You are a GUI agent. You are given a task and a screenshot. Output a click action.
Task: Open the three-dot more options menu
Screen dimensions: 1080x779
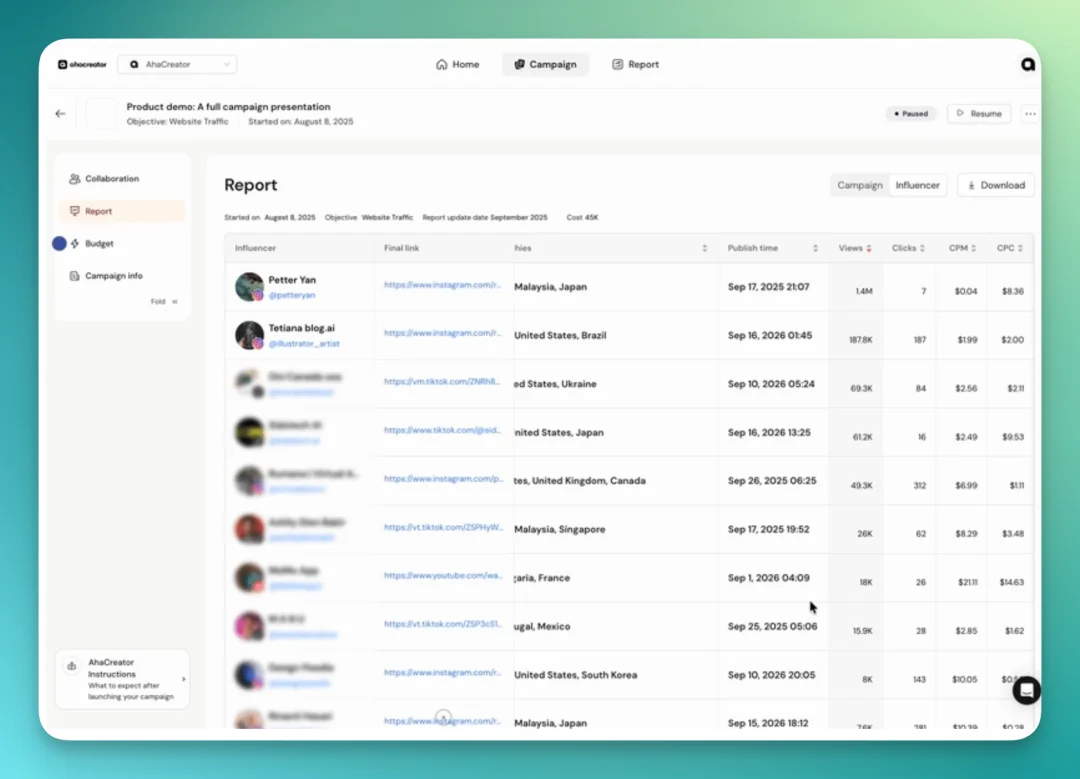tap(1030, 114)
